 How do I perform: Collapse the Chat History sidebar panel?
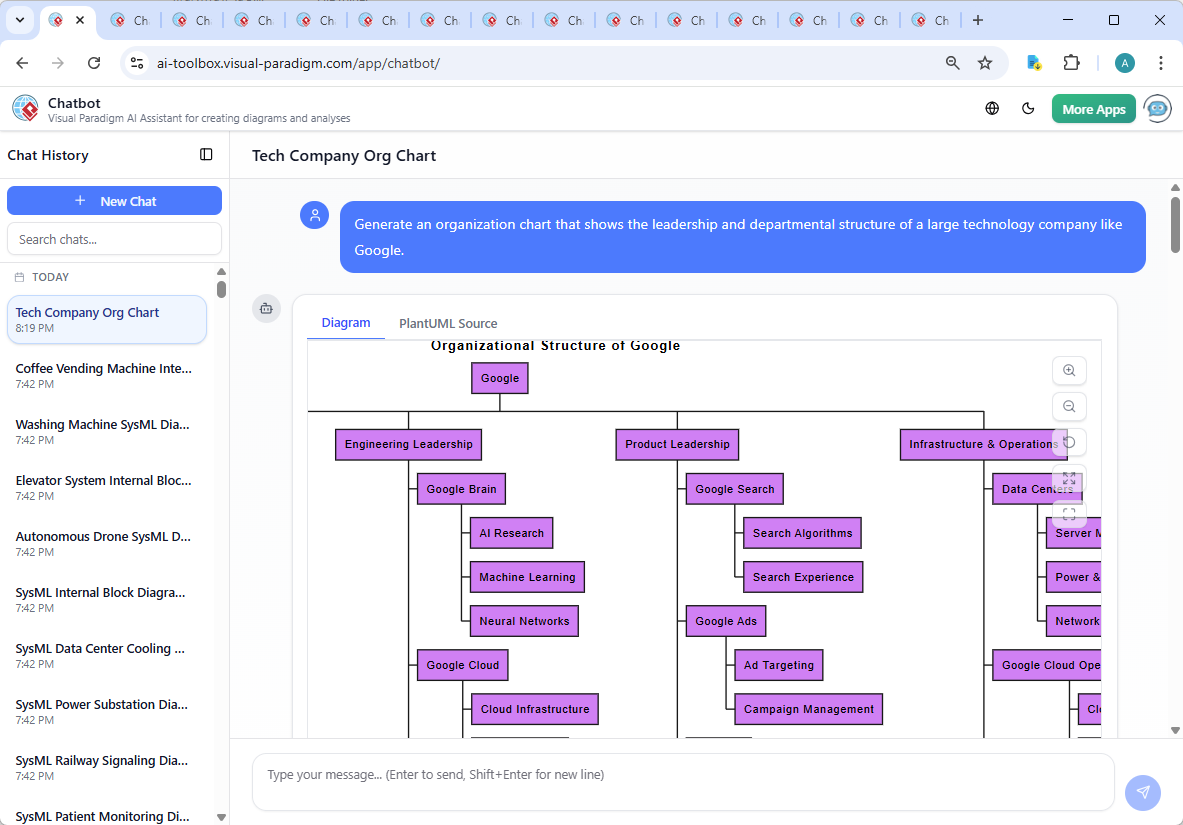tap(206, 155)
